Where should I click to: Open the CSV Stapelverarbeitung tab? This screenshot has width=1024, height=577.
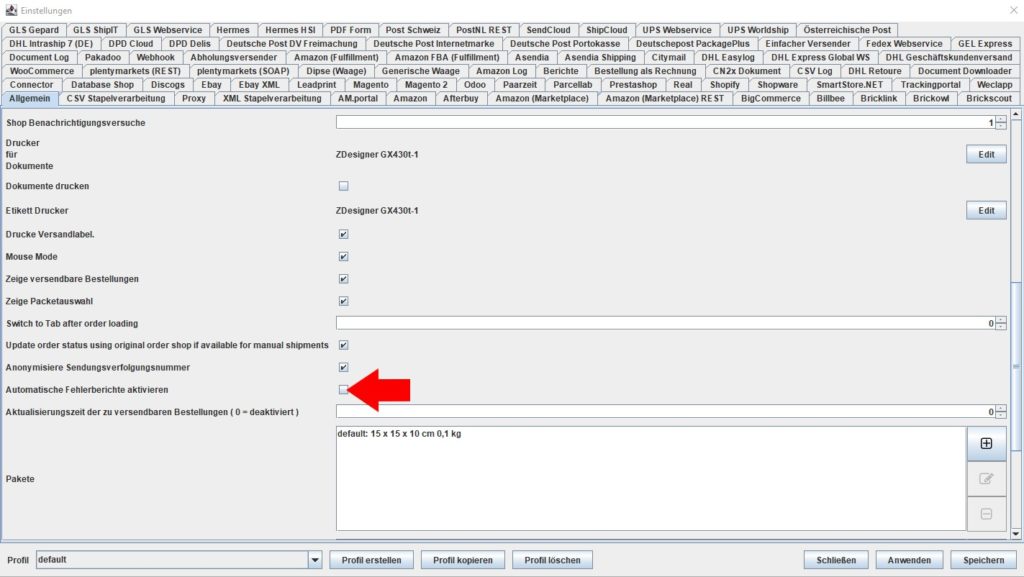pos(116,99)
